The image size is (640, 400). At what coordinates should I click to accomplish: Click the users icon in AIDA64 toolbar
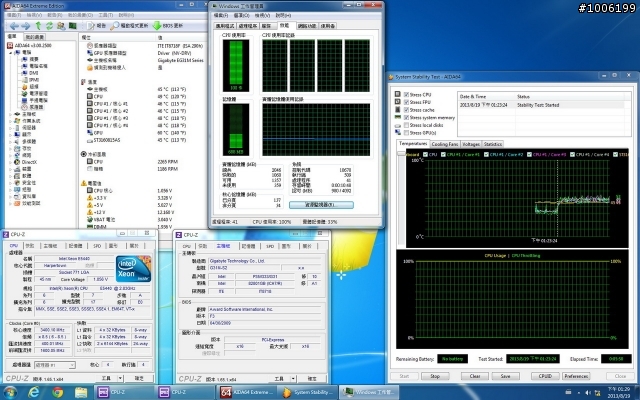click(61, 26)
